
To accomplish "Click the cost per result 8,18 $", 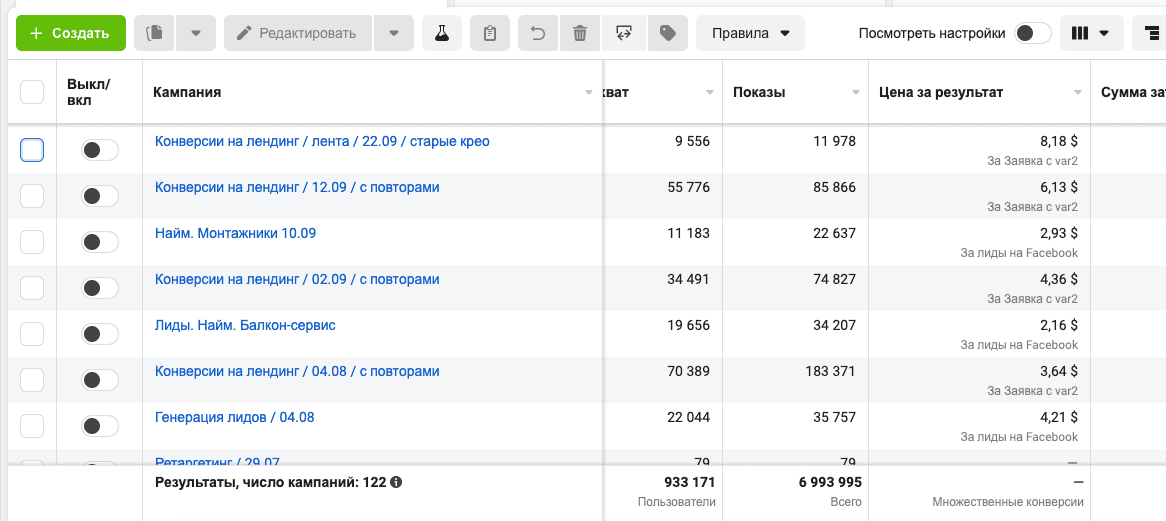I will tap(1059, 141).
